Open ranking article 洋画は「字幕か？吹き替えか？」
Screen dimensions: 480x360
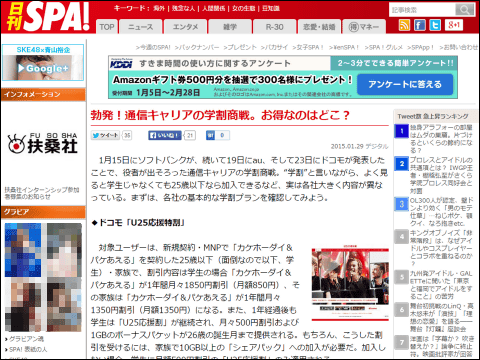point(441,346)
